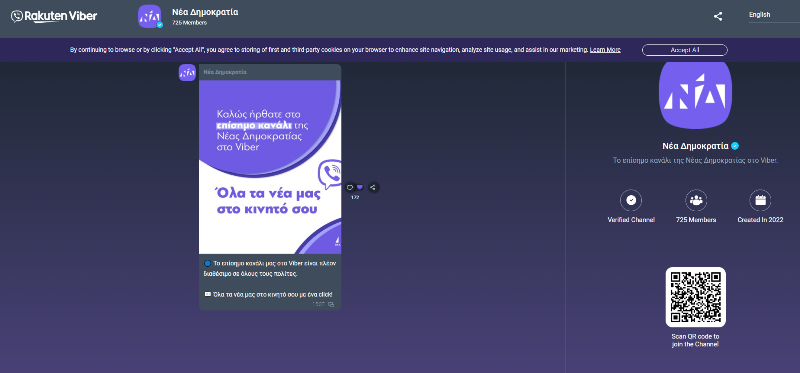Click the channel avatar in the header
The width and height of the screenshot is (800, 373).
click(150, 16)
